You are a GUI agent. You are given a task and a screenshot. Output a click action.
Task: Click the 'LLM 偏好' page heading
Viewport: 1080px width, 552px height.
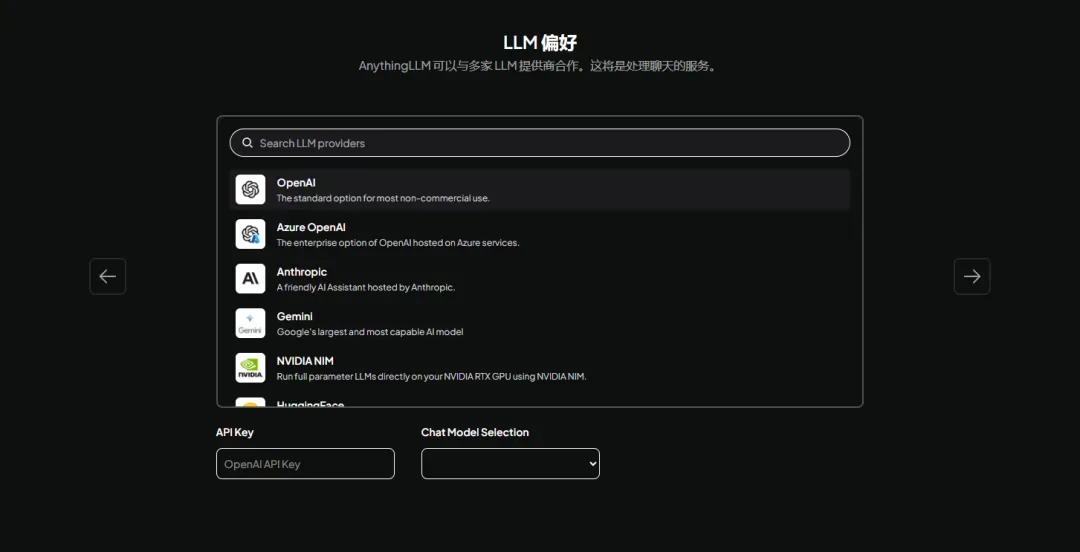click(x=540, y=43)
